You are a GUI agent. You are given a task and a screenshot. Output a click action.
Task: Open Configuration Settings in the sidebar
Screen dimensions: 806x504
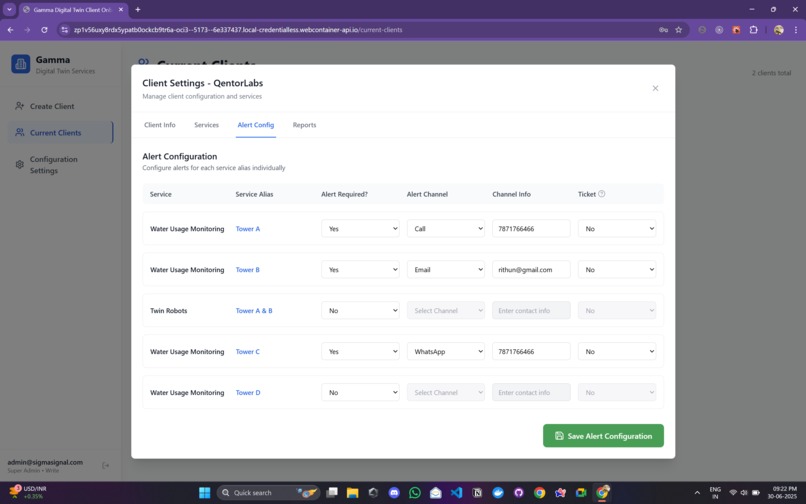pos(61,165)
